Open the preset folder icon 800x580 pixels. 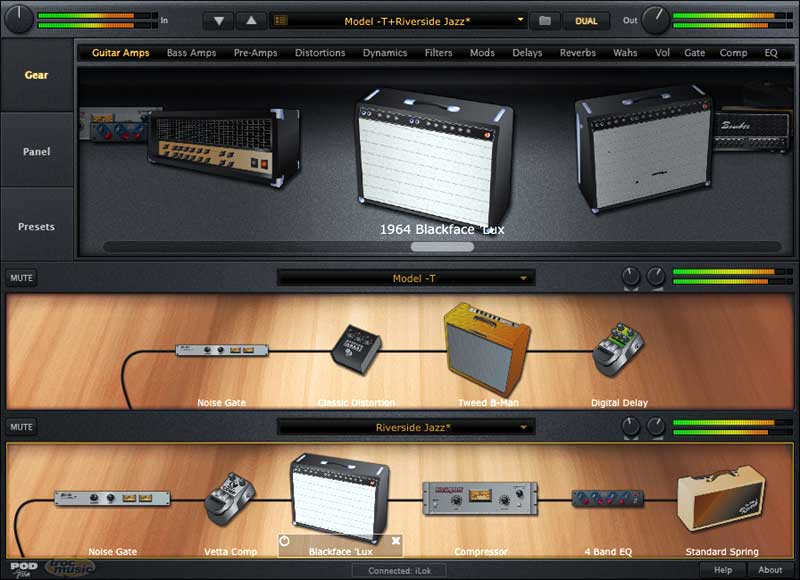click(x=544, y=20)
